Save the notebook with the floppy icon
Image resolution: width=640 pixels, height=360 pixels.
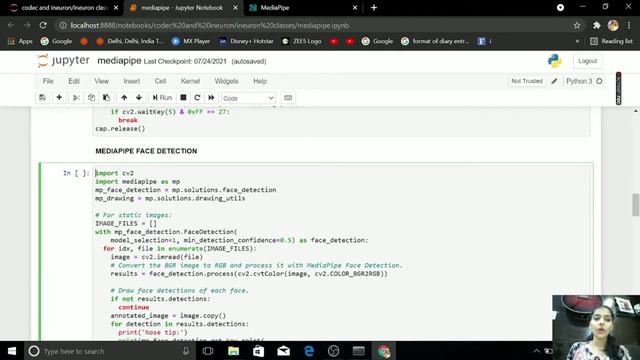[x=42, y=98]
